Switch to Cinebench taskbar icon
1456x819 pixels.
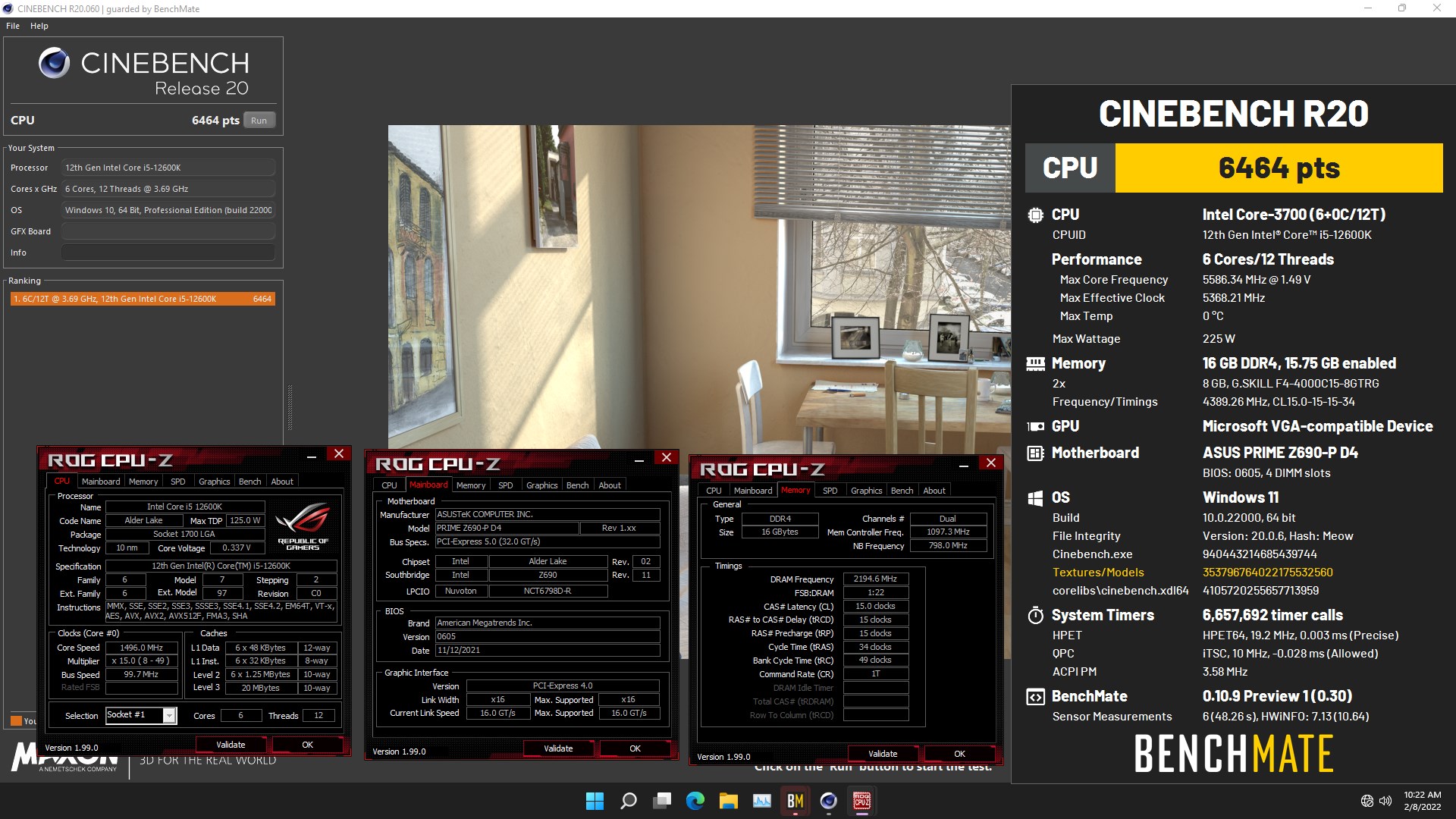tap(829, 801)
